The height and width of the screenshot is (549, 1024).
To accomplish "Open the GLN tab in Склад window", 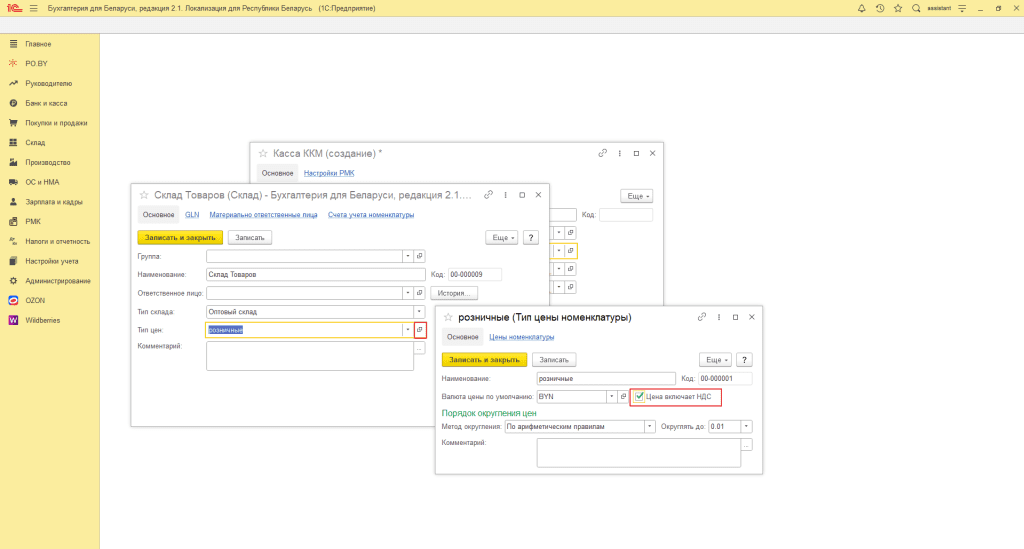I will coord(192,215).
